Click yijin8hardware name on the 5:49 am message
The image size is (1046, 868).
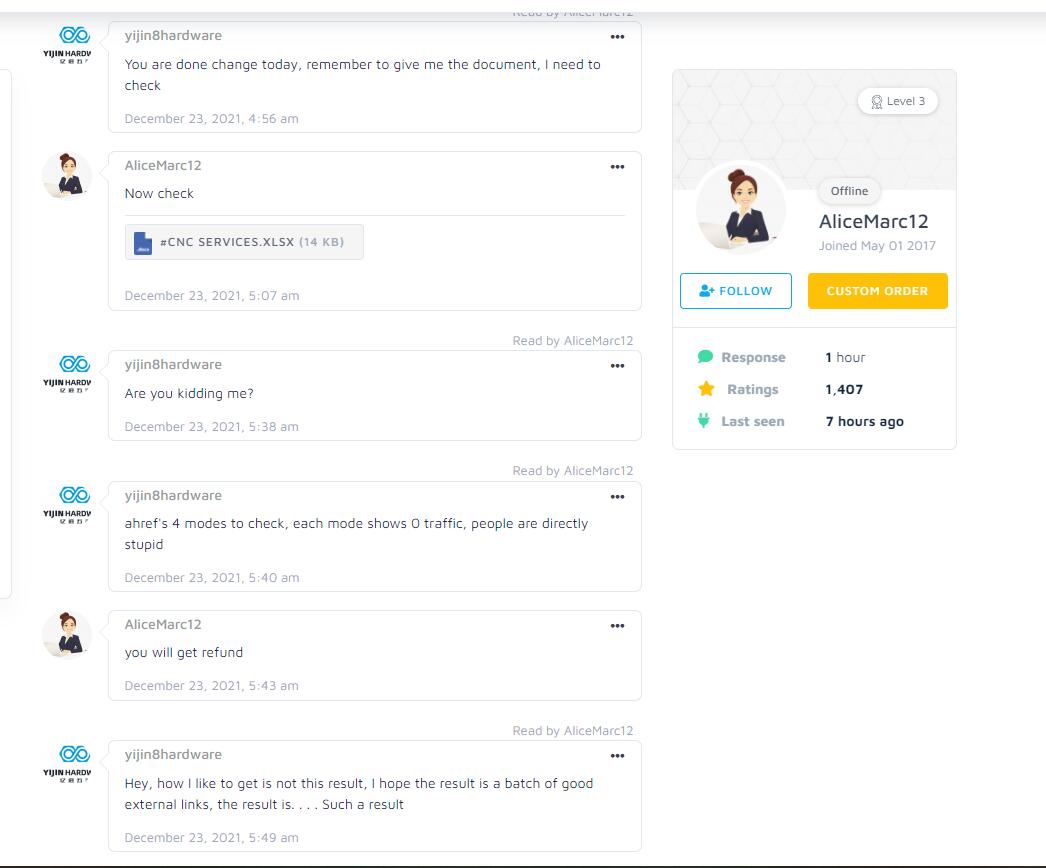point(173,755)
